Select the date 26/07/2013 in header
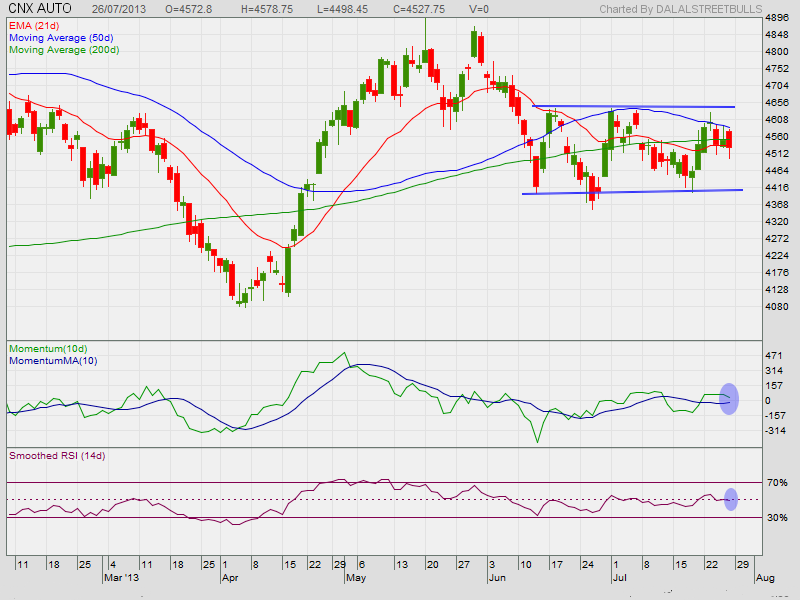 pos(119,9)
